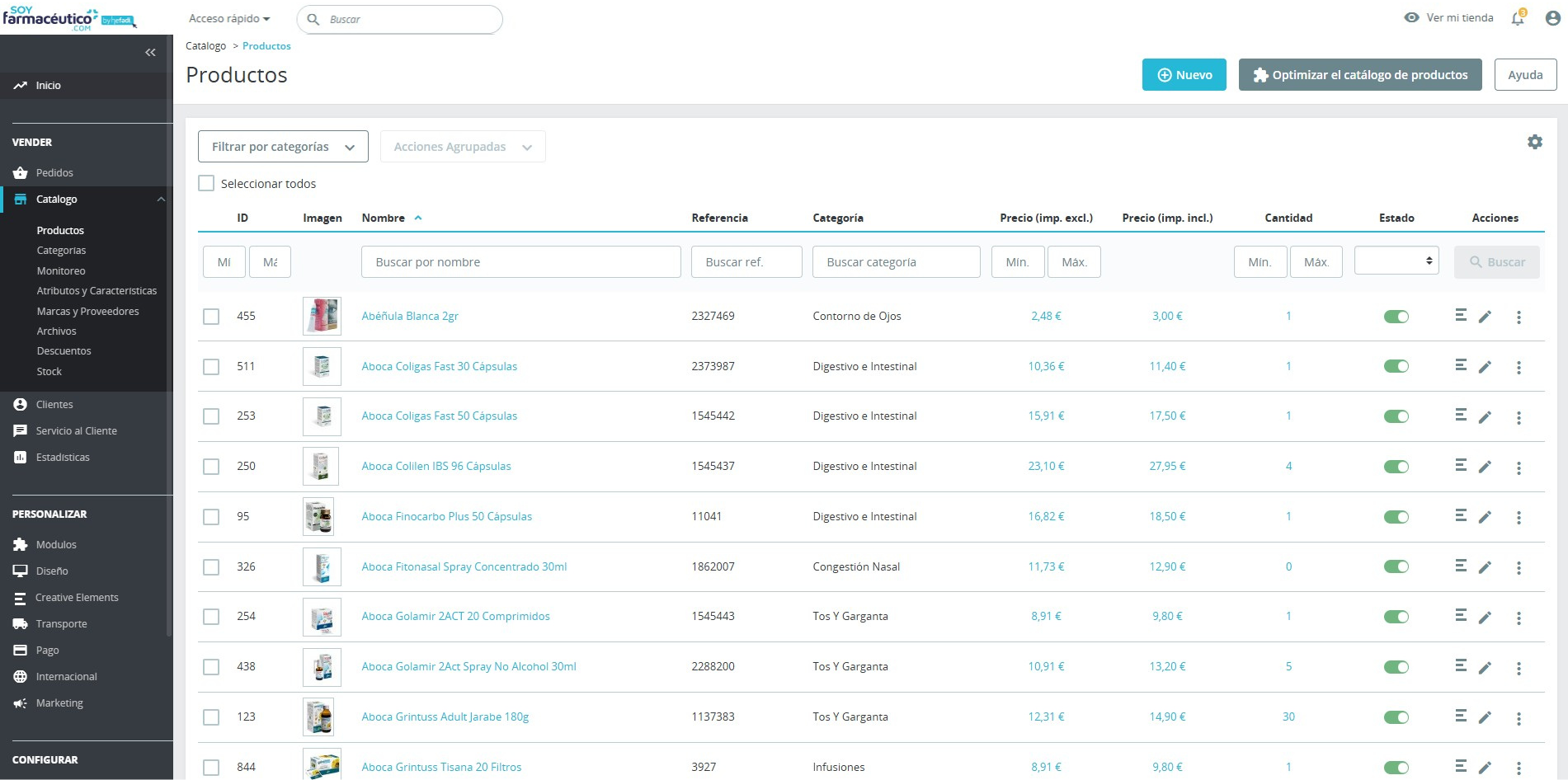This screenshot has width=1568, height=780.
Task: Edit Aboca Golamir 2Act Spray via pencil icon
Action: [x=1485, y=667]
